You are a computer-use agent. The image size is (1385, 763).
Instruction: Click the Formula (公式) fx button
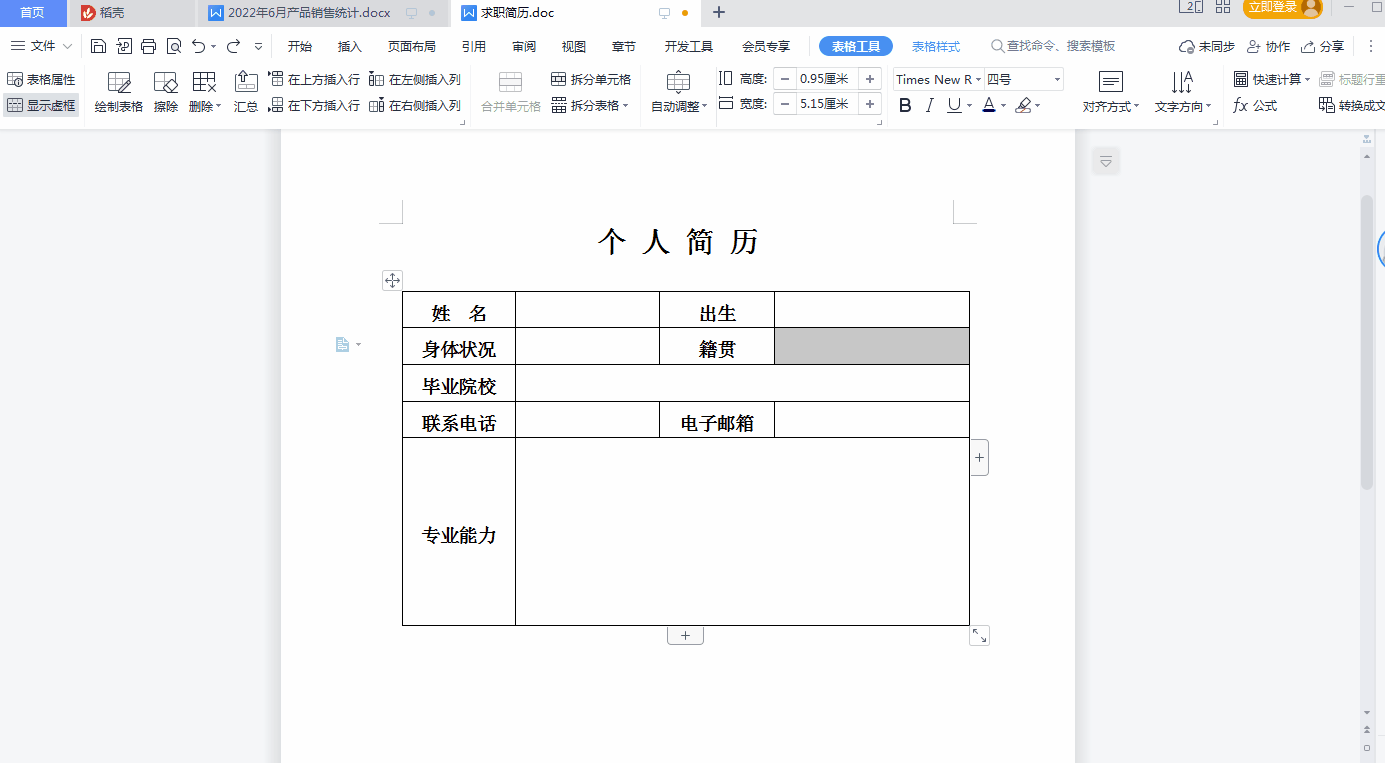click(x=1255, y=105)
